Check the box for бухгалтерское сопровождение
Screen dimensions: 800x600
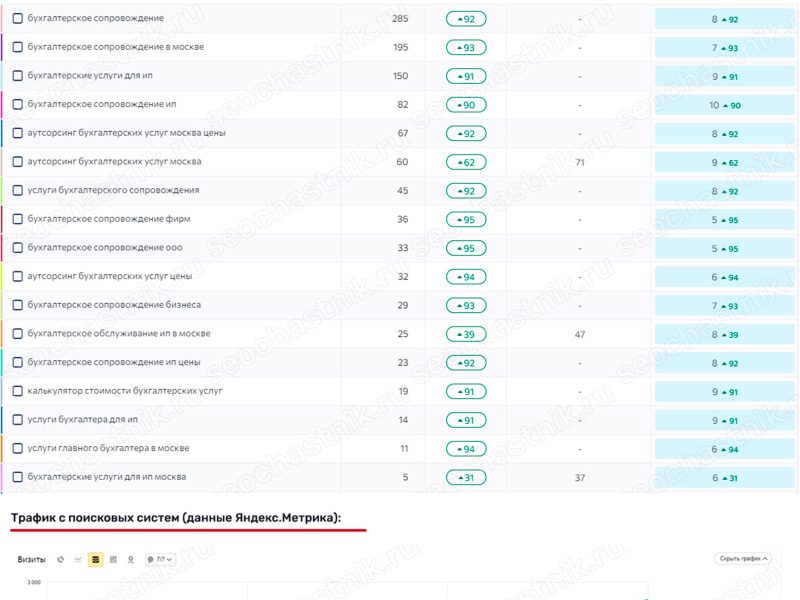click(x=18, y=18)
